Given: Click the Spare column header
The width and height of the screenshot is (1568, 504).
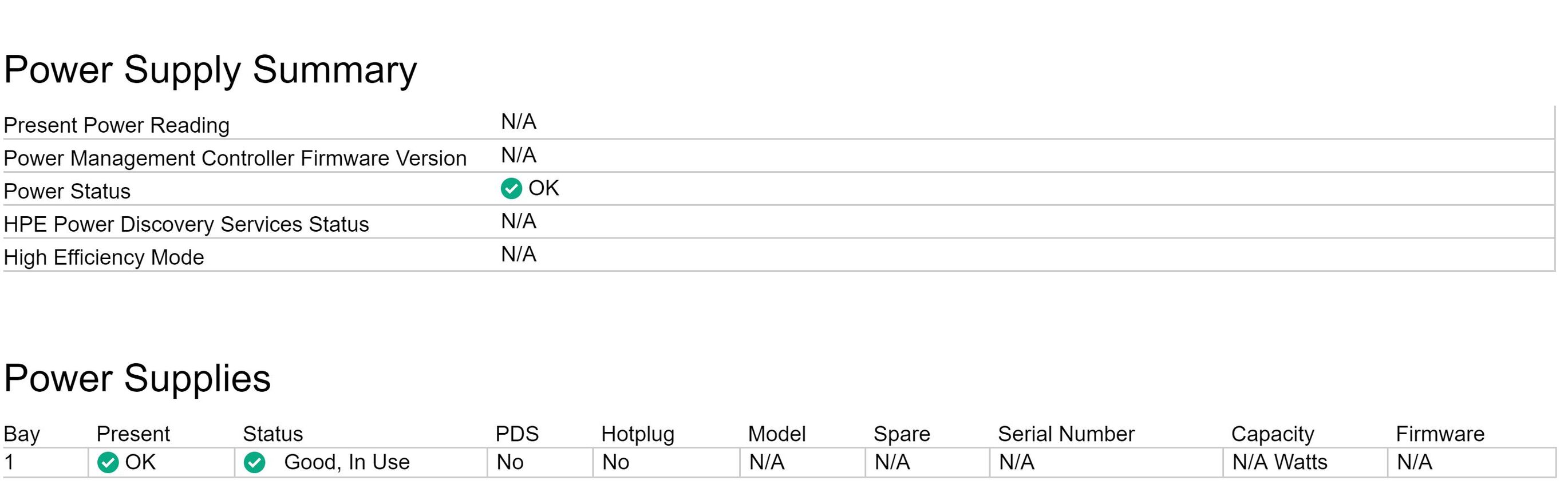Looking at the screenshot, I should click(x=902, y=434).
